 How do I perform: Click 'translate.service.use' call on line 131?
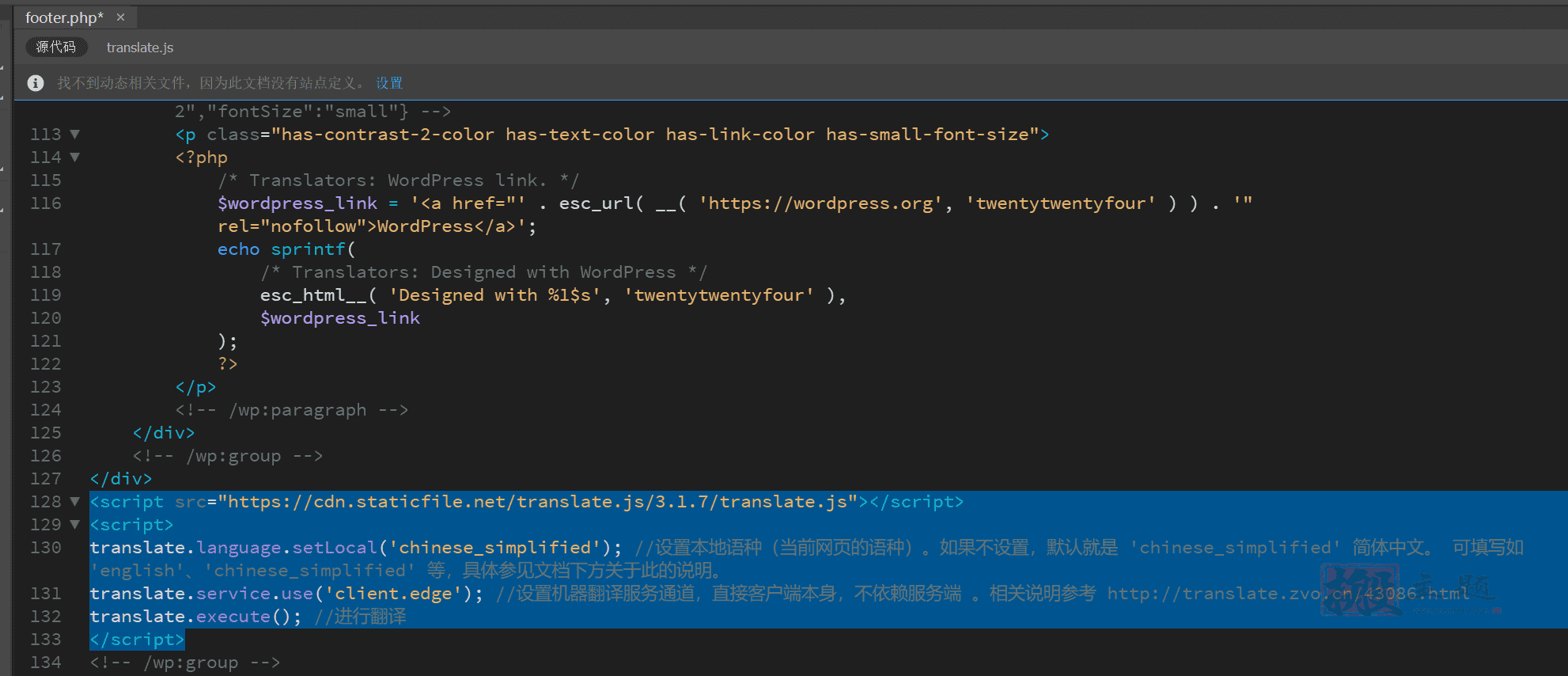coord(202,594)
